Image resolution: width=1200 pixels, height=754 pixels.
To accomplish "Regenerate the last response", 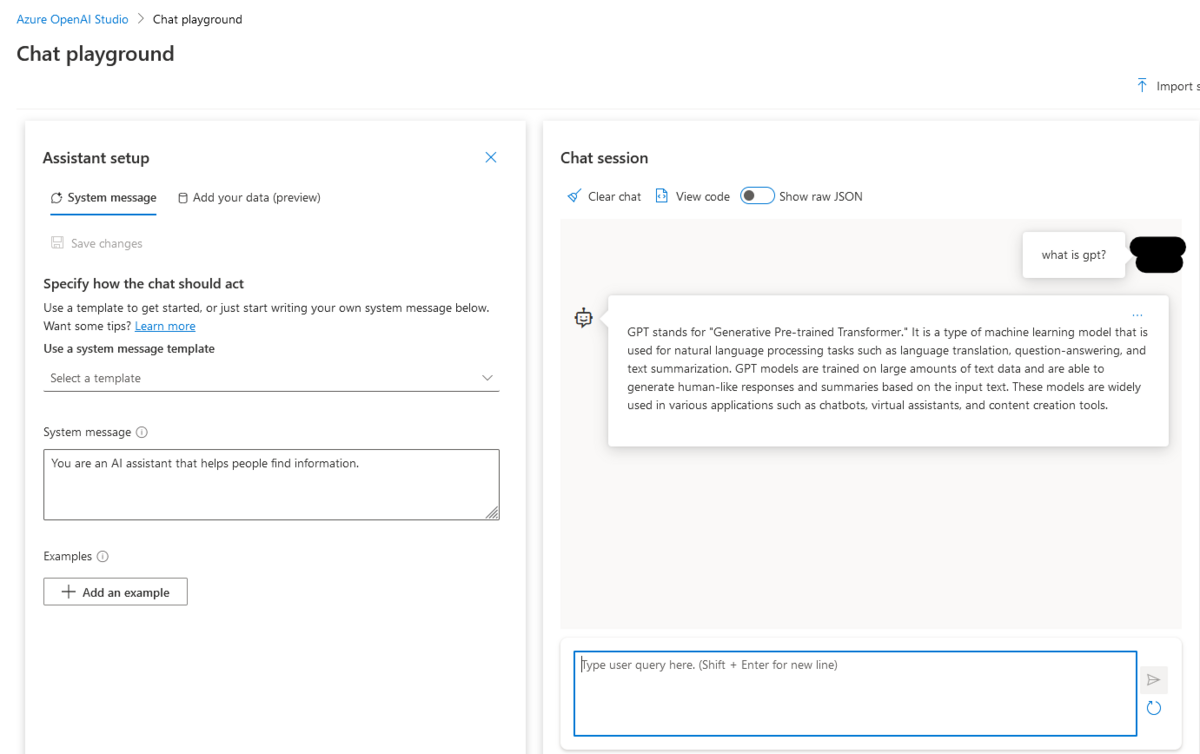I will tap(1153, 707).
